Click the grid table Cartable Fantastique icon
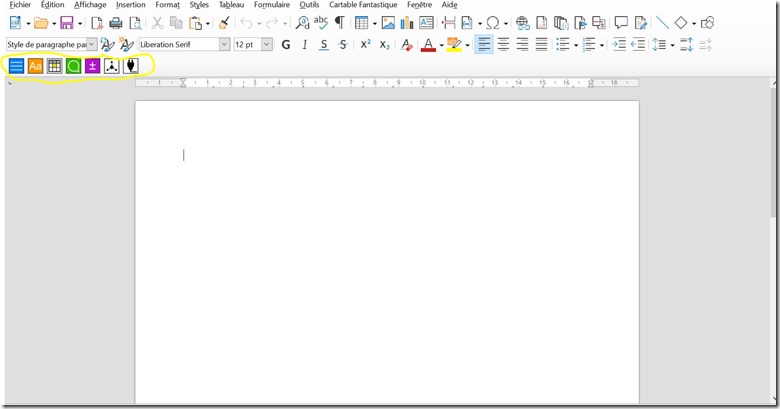 click(x=54, y=66)
